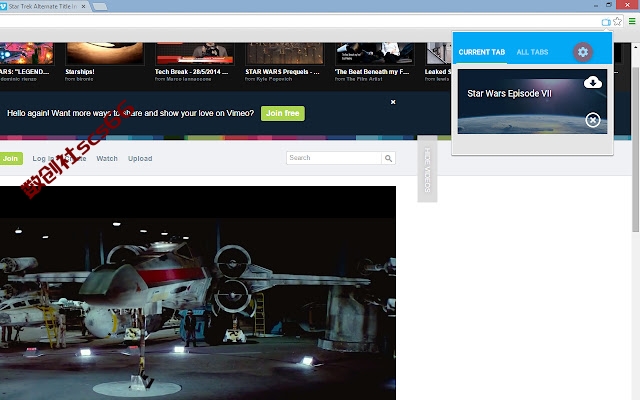Switch to the ALL TABS tab
This screenshot has height=400, width=640.
532,52
